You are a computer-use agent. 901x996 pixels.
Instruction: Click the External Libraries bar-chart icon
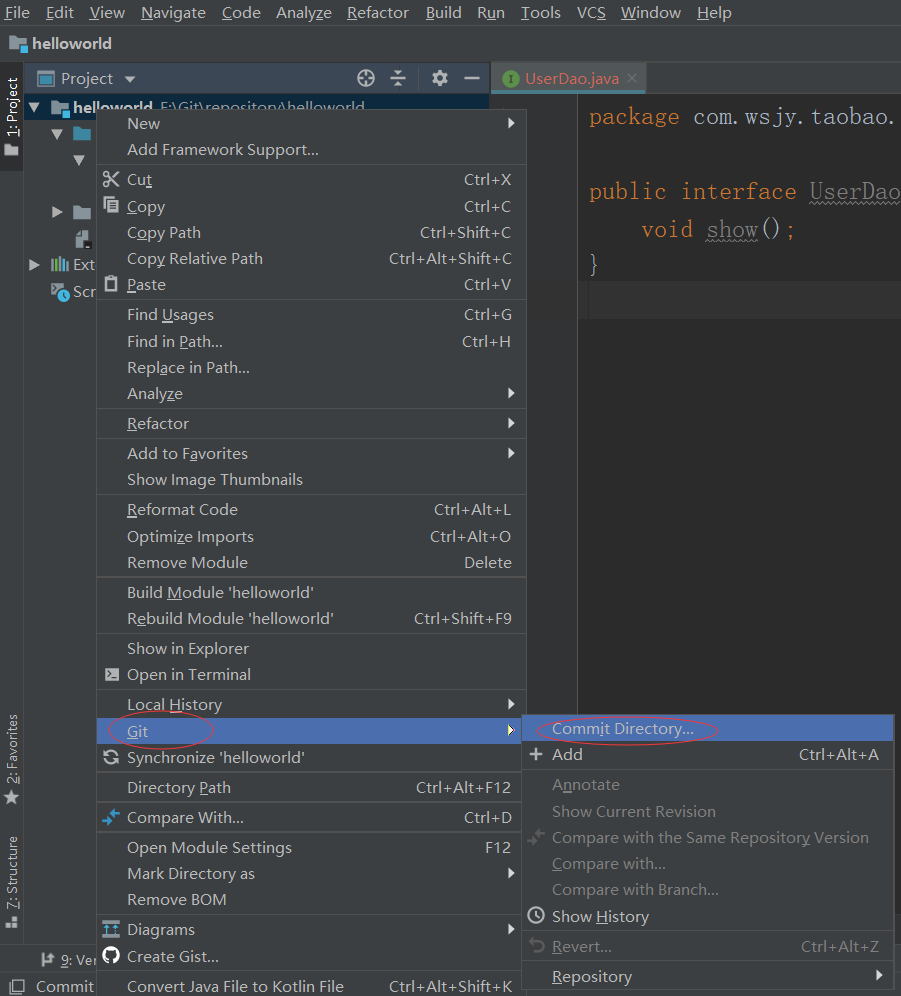[x=60, y=264]
